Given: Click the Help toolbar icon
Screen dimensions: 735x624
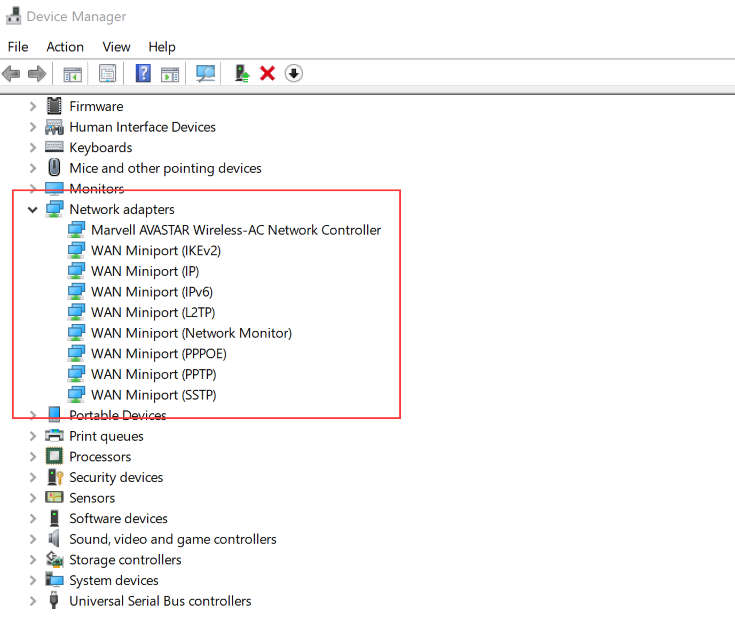Looking at the screenshot, I should click(143, 73).
